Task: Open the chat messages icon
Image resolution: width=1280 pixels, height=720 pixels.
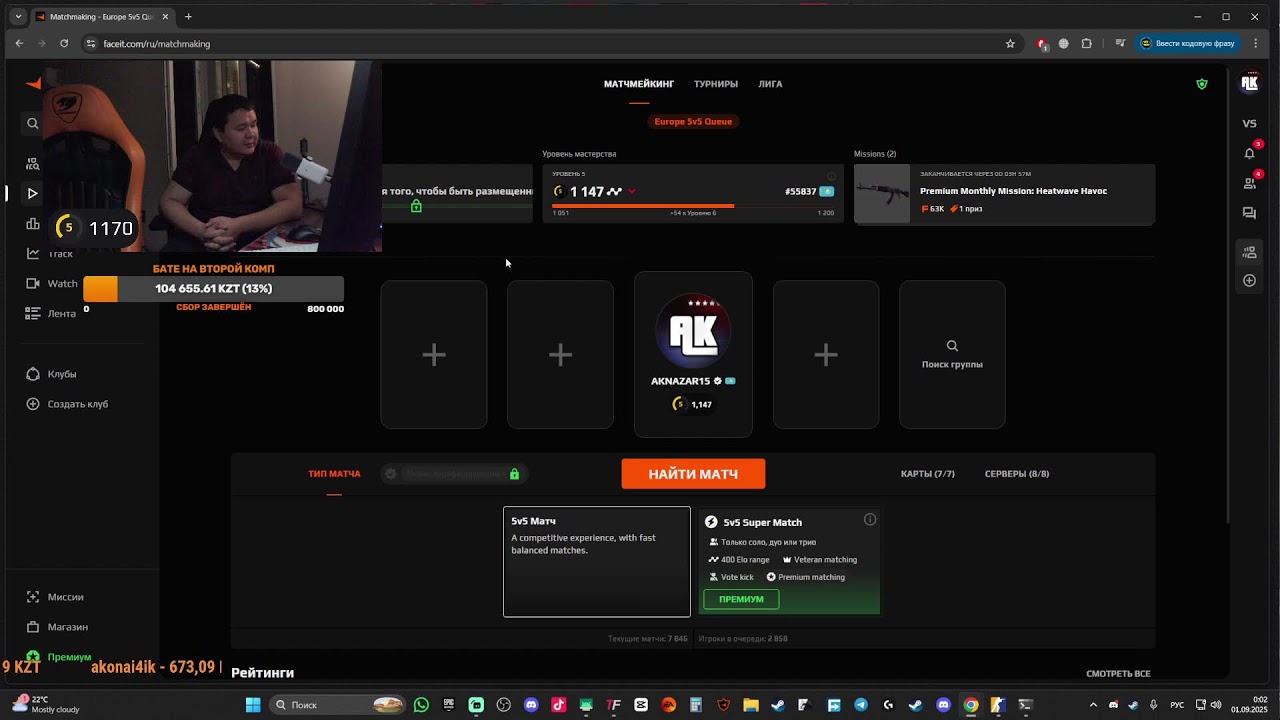Action: 1249,213
